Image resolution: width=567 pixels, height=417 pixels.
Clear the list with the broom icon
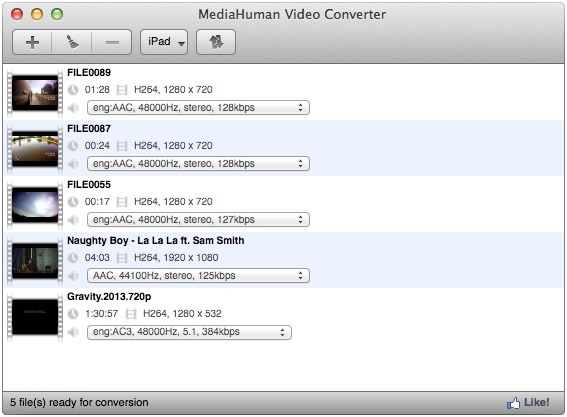(x=72, y=42)
